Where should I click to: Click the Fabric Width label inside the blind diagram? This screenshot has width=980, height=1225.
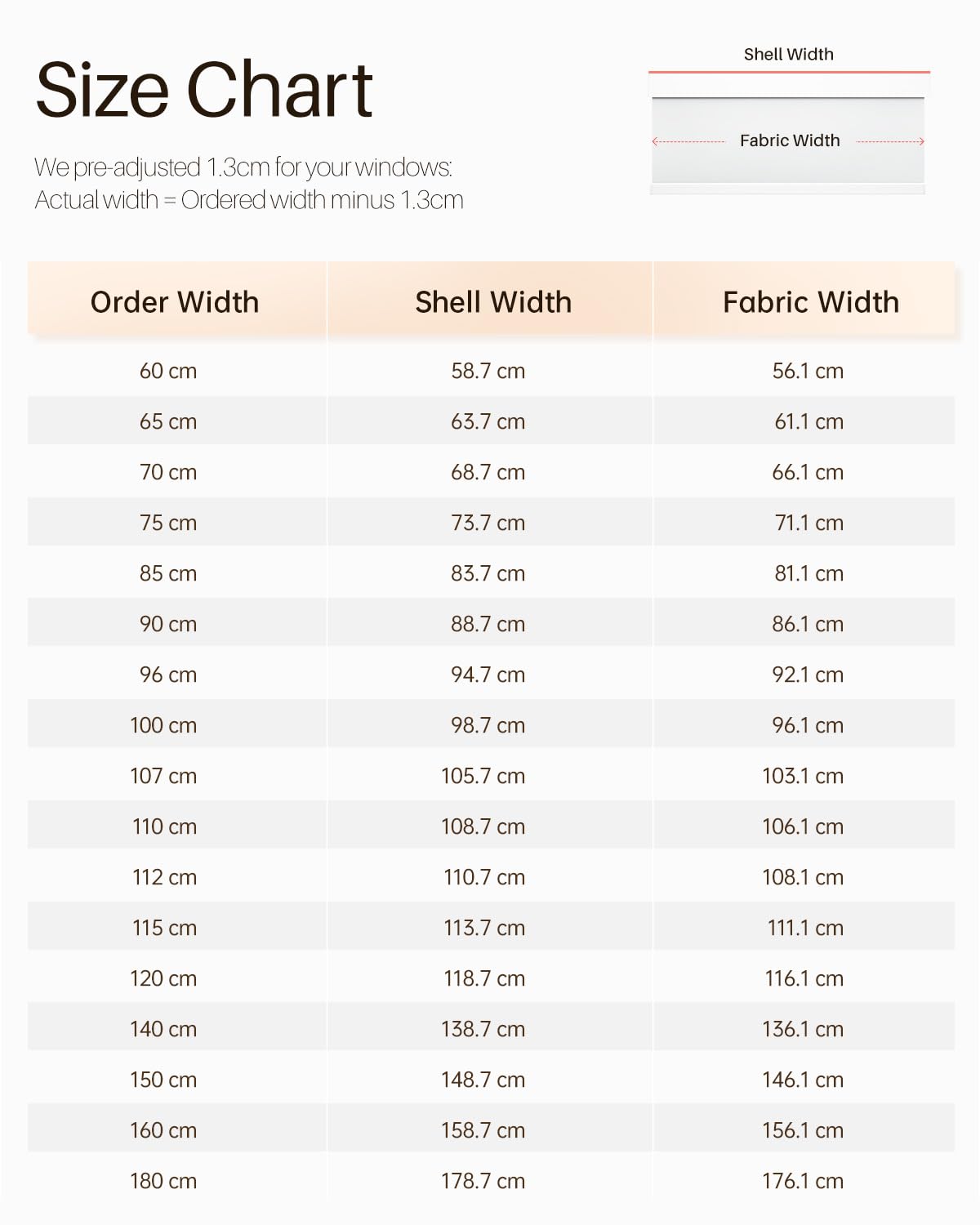(x=790, y=140)
